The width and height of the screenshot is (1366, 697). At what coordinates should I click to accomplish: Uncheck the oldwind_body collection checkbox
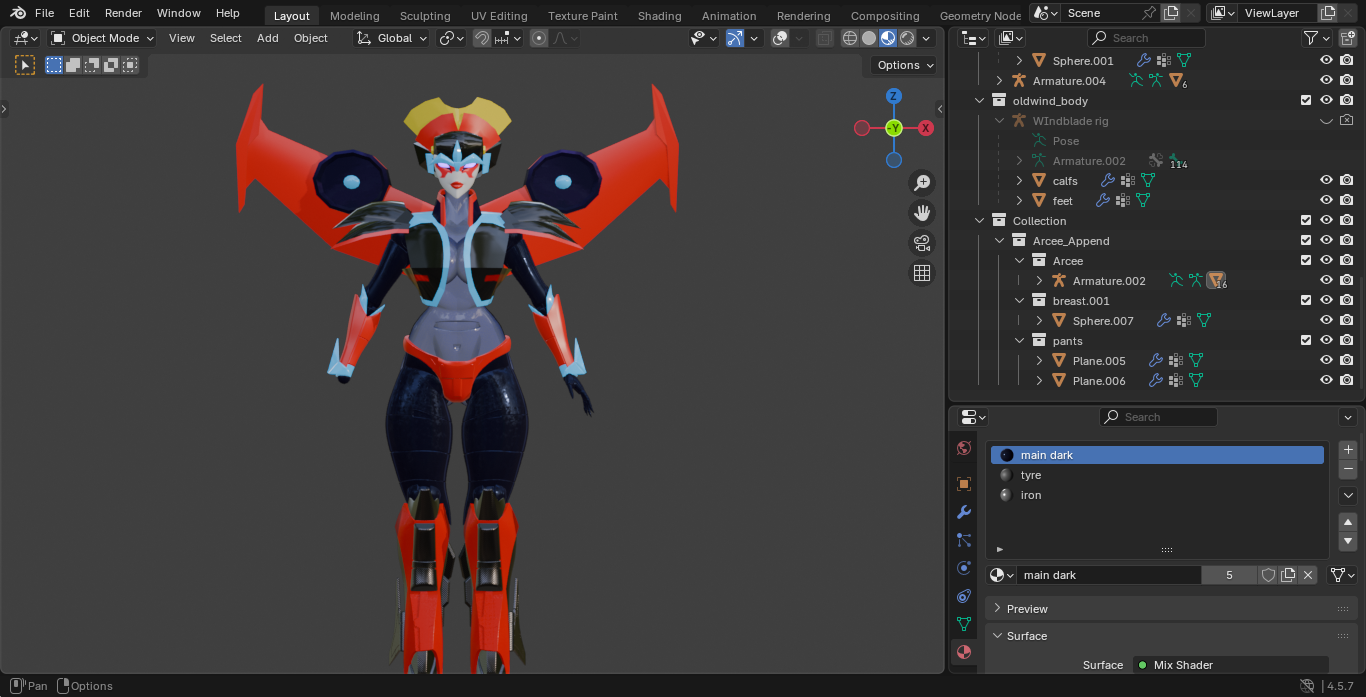[x=1306, y=101]
